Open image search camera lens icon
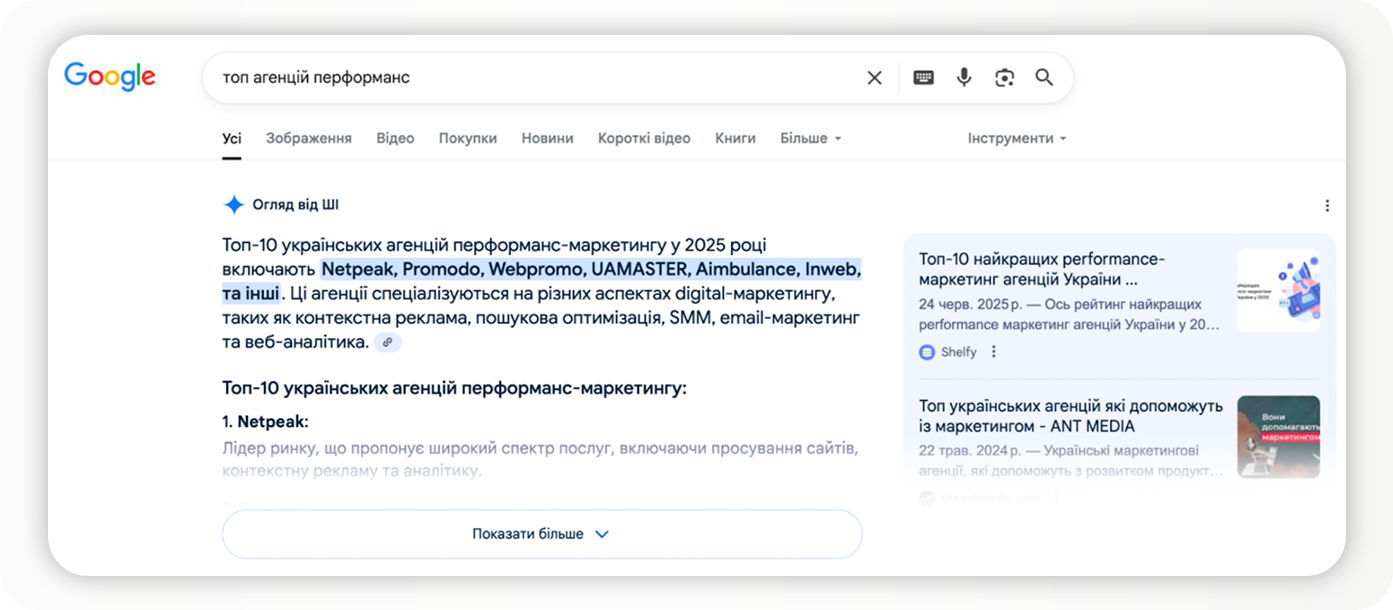1393x610 pixels. point(1004,78)
